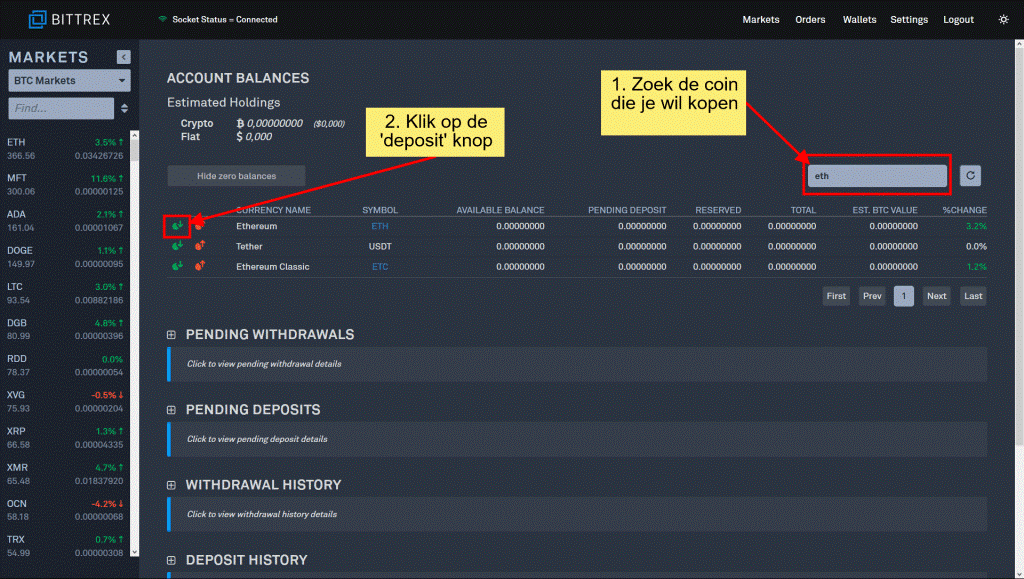Go to the Next page
The height and width of the screenshot is (579, 1024).
[x=936, y=296]
